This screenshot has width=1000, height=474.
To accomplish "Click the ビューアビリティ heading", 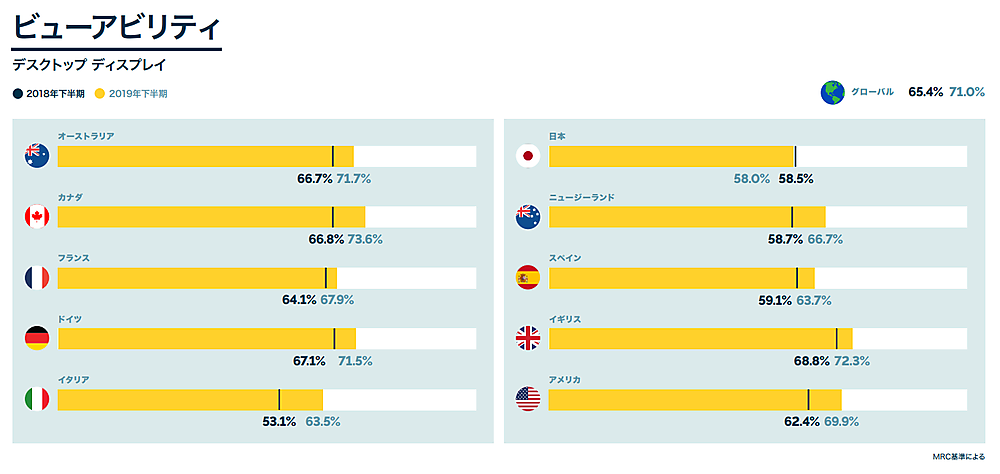I will (116, 28).
